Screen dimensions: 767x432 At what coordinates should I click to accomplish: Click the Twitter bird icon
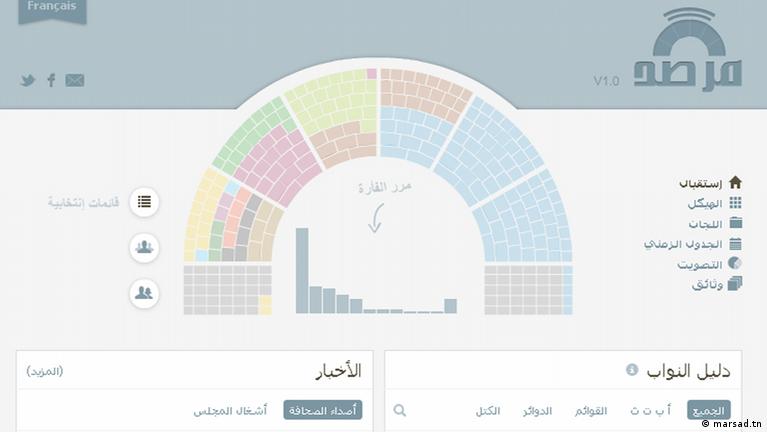pyautogui.click(x=28, y=81)
